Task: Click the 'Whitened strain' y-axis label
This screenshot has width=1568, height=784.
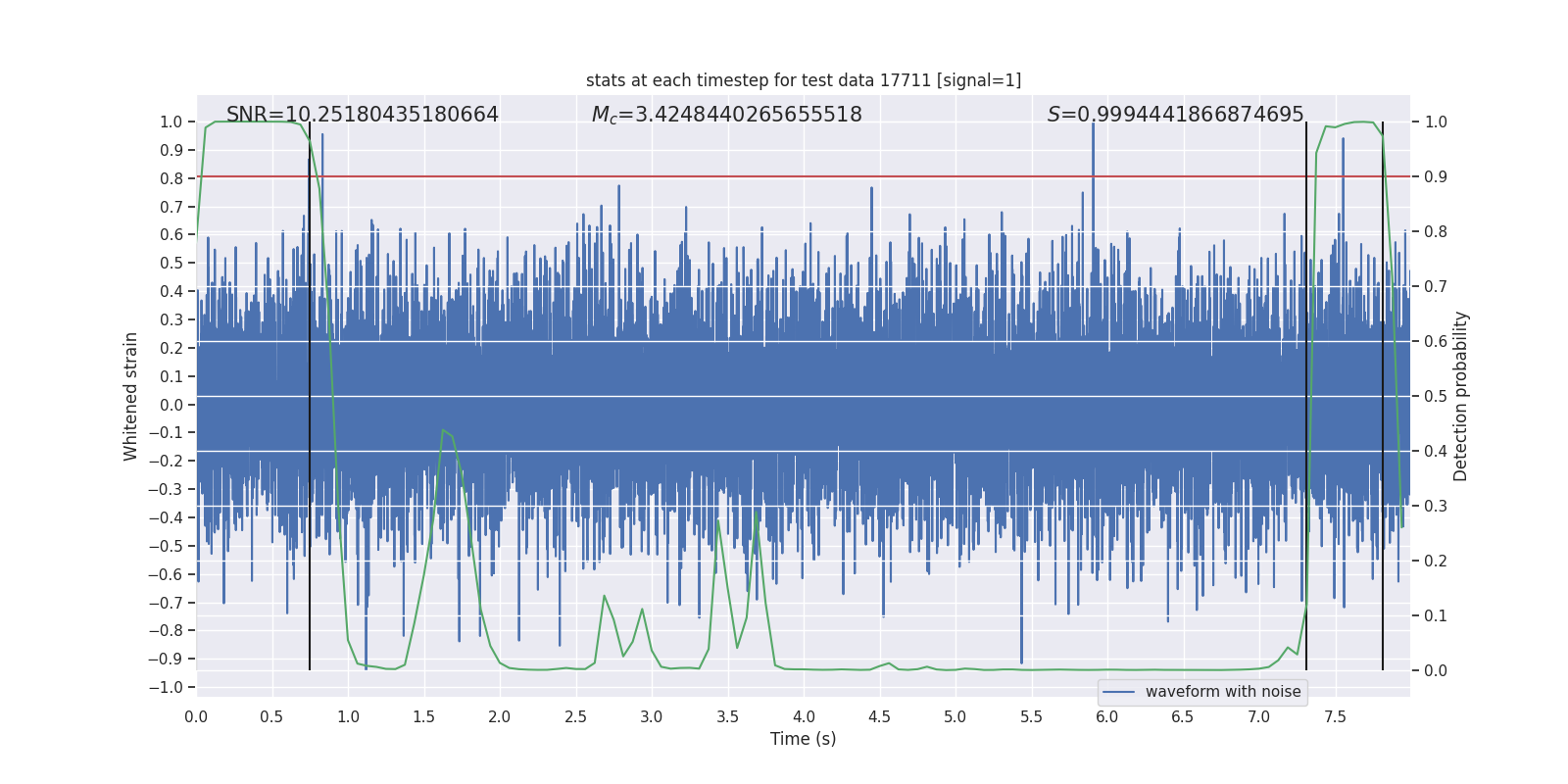Action: pos(130,396)
